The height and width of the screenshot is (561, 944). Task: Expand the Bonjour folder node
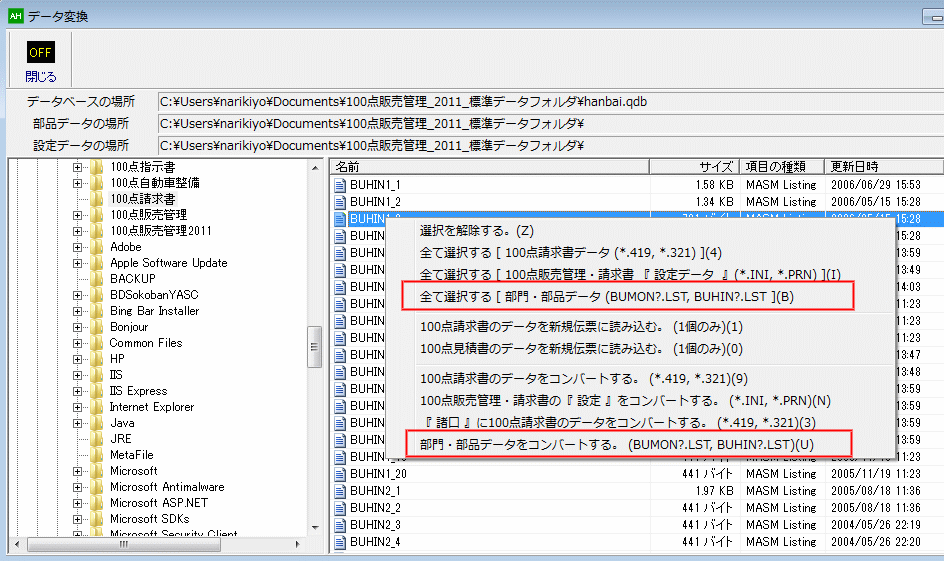coord(77,327)
